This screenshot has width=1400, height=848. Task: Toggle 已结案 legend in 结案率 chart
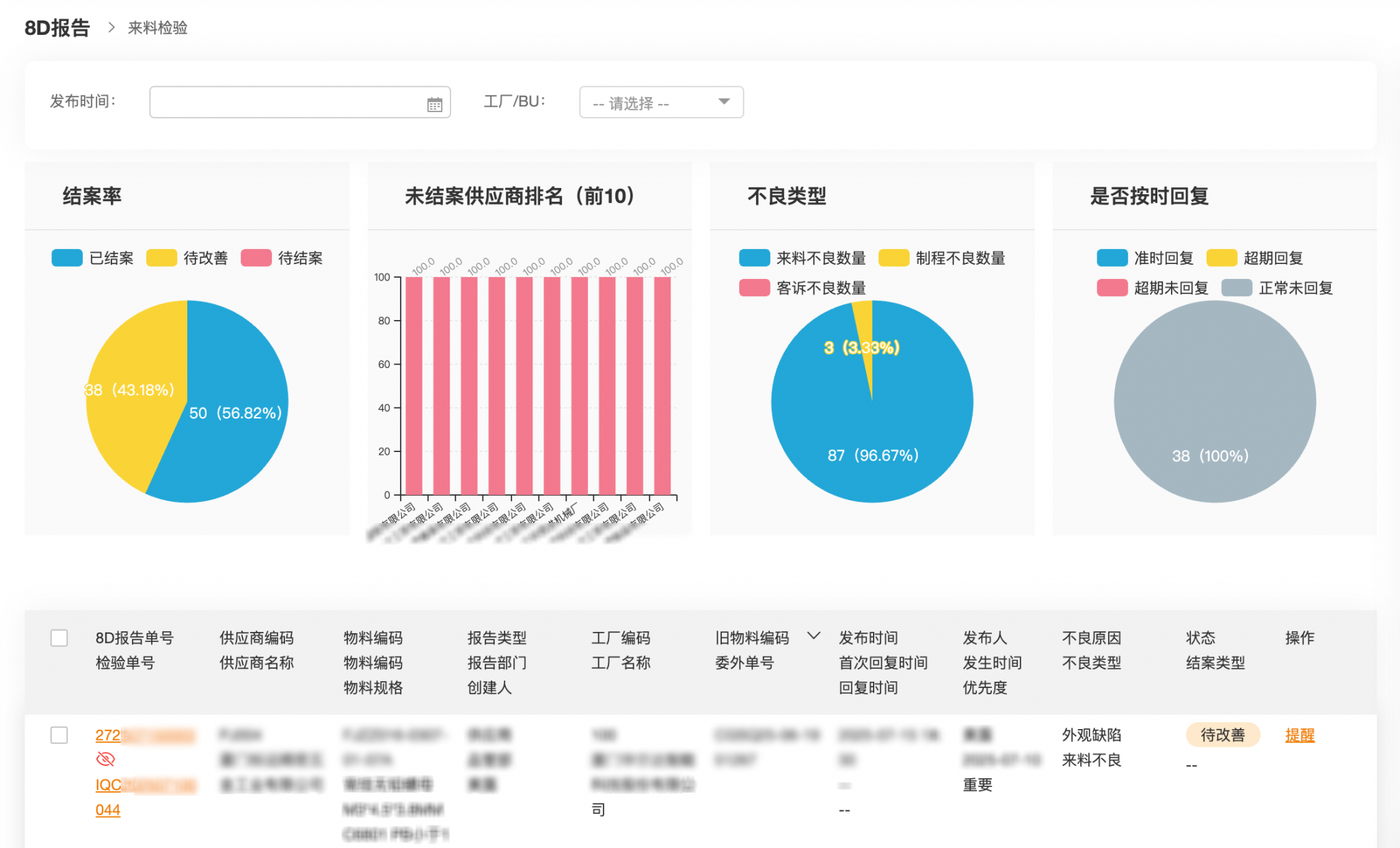pyautogui.click(x=68, y=258)
